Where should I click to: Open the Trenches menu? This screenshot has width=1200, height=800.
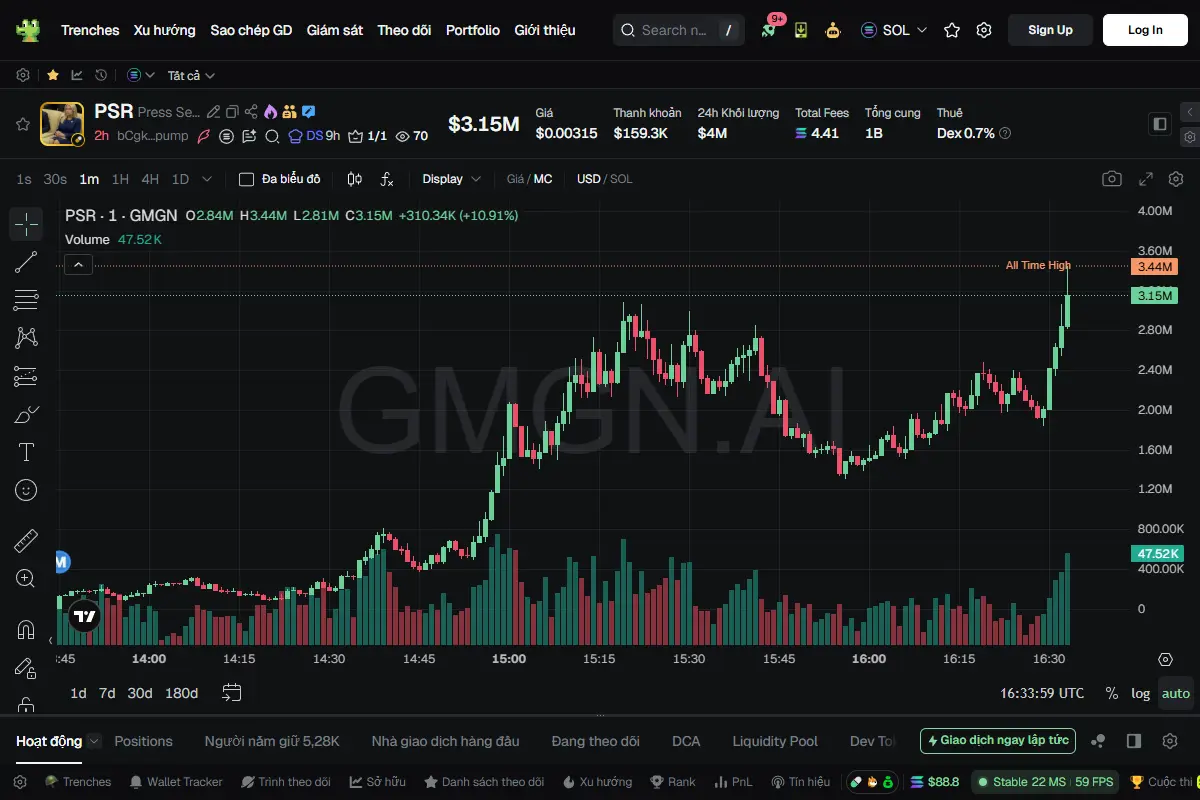point(90,30)
